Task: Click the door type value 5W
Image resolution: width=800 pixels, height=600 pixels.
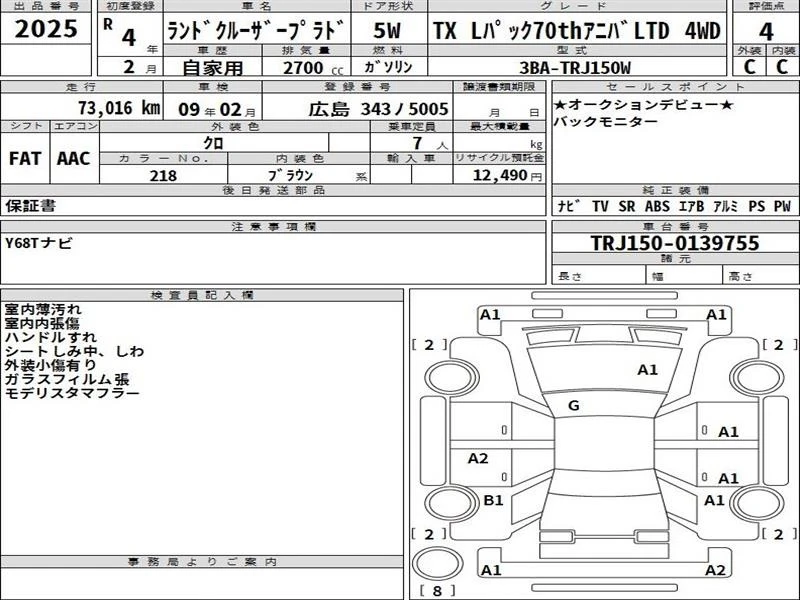Action: [387, 31]
